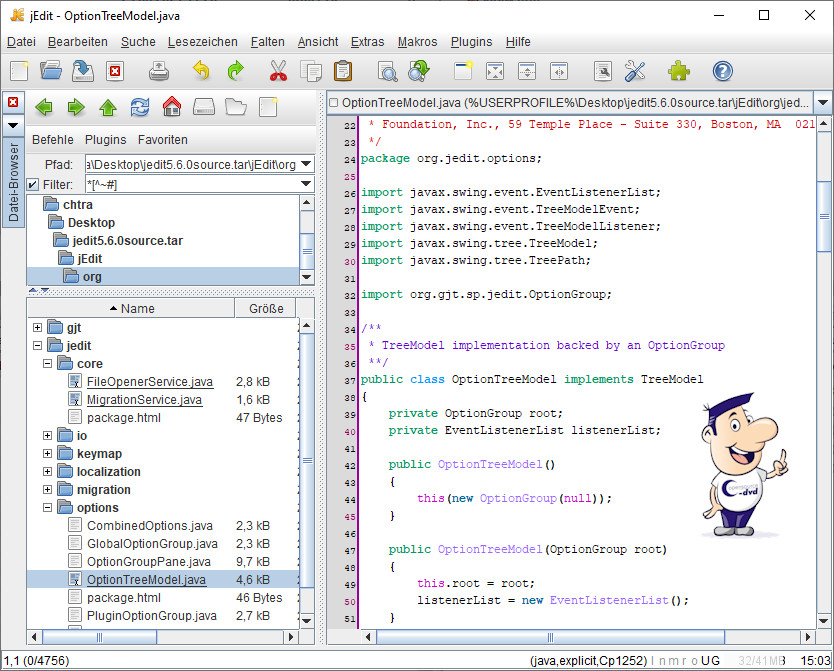The image size is (834, 671).
Task: Expand the gjt folder in the tree
Action: pos(38,328)
